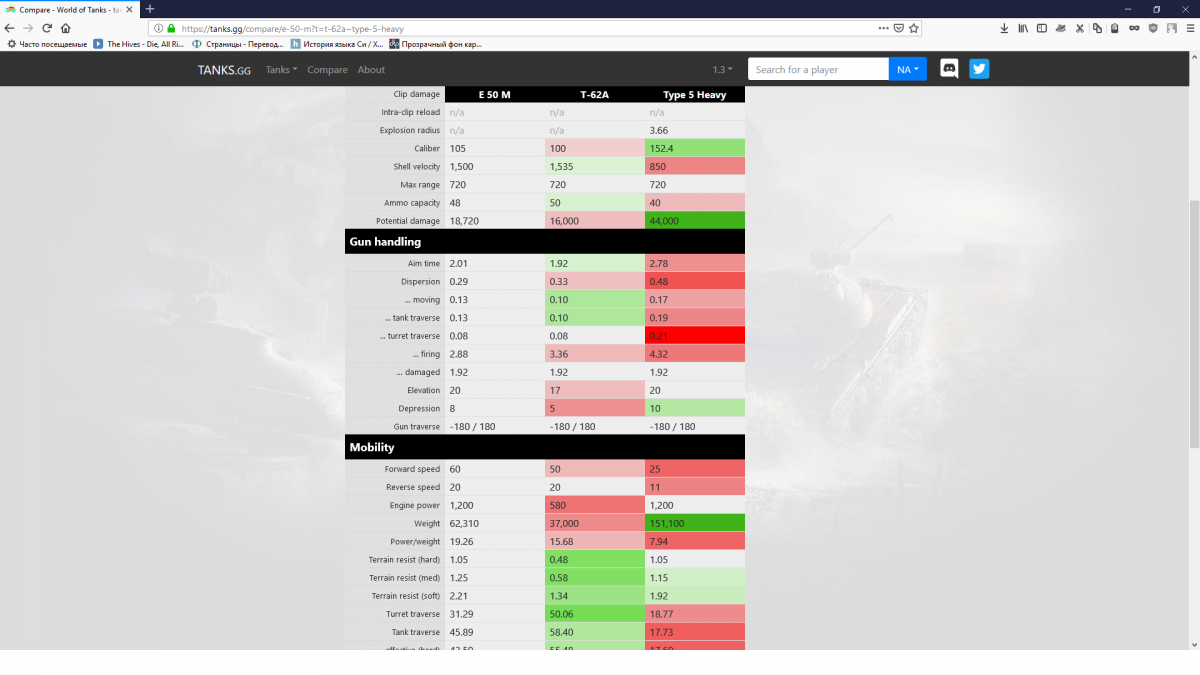The width and height of the screenshot is (1200, 675).
Task: Open the 'Часто посещаемые' bookmark
Action: [x=45, y=44]
